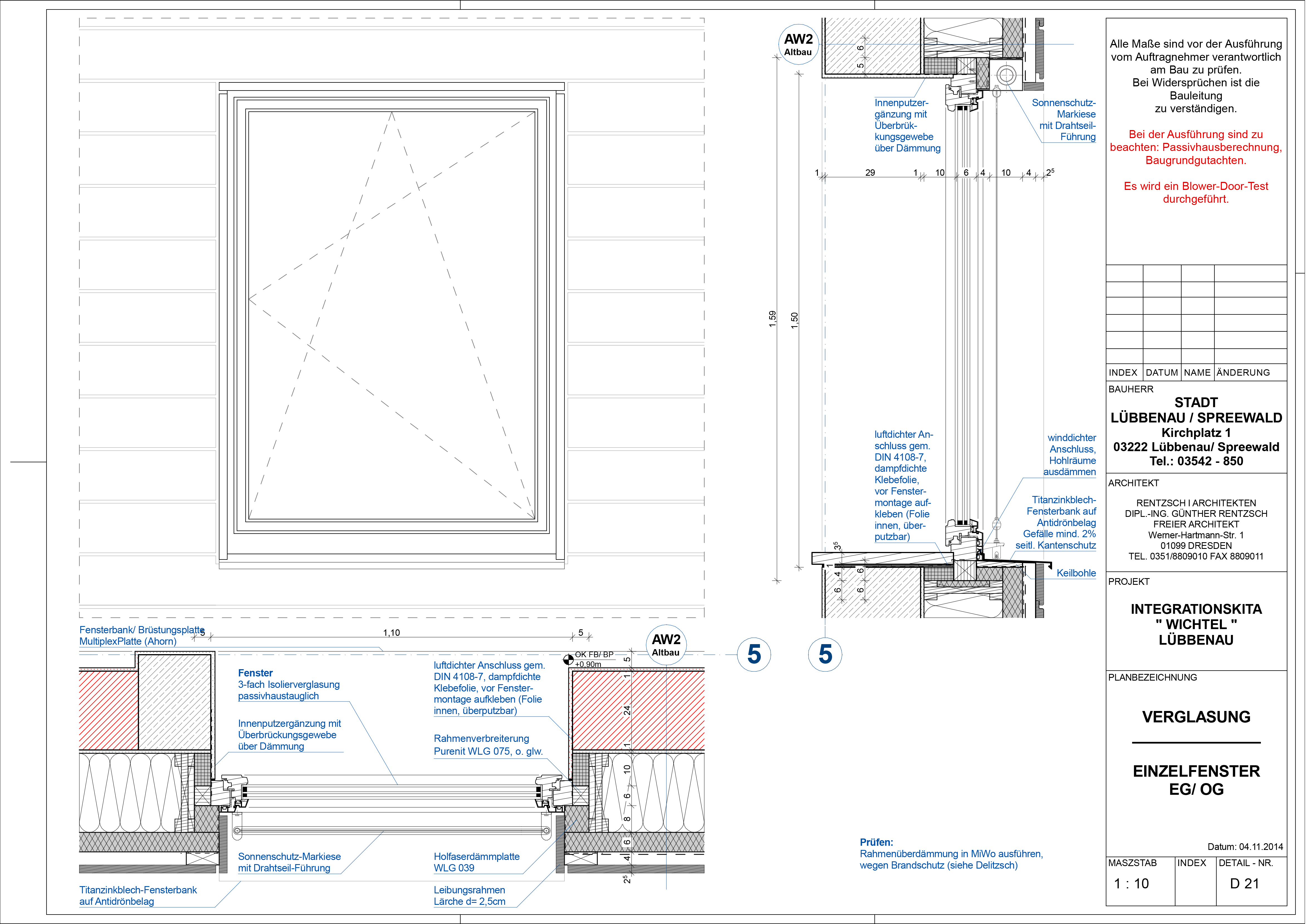The width and height of the screenshot is (1306, 924).
Task: Click the right axis 5 circle marker
Action: pyautogui.click(x=825, y=654)
